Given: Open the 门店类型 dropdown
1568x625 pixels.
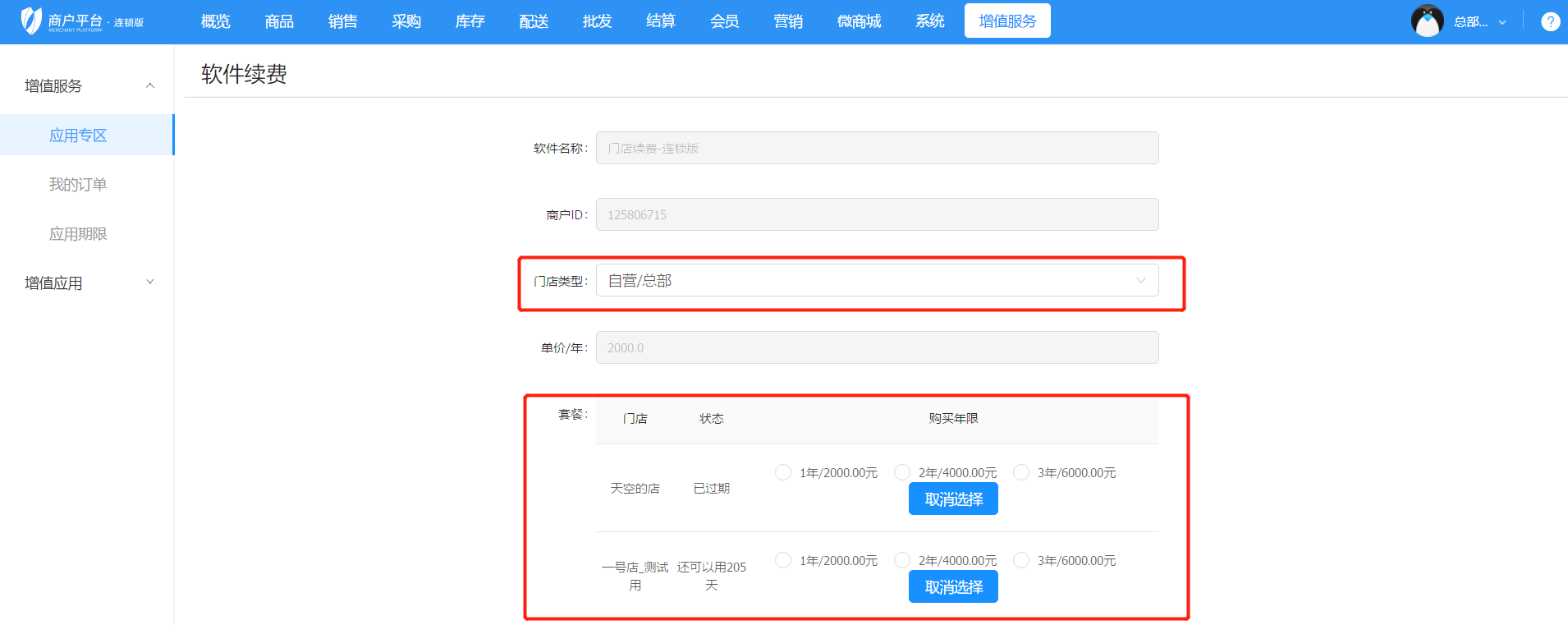Looking at the screenshot, I should click(877, 281).
